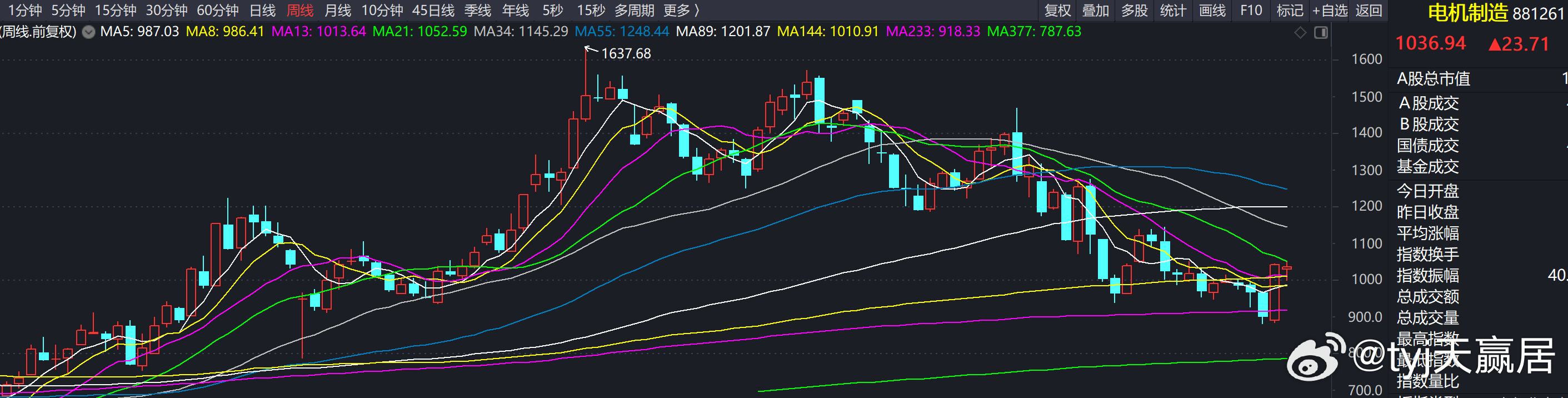The width and height of the screenshot is (1568, 398).
Task: Click the 叠加 overlay button
Action: point(1096,11)
